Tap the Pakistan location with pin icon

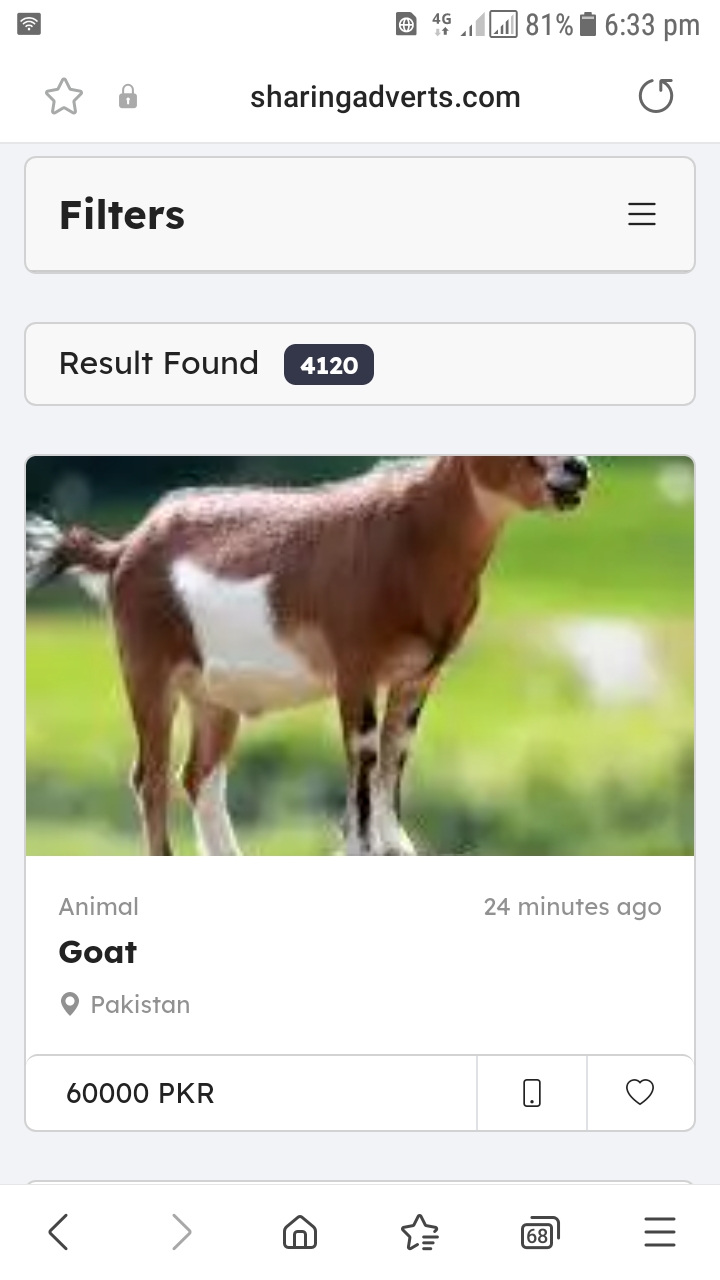[x=125, y=1004]
